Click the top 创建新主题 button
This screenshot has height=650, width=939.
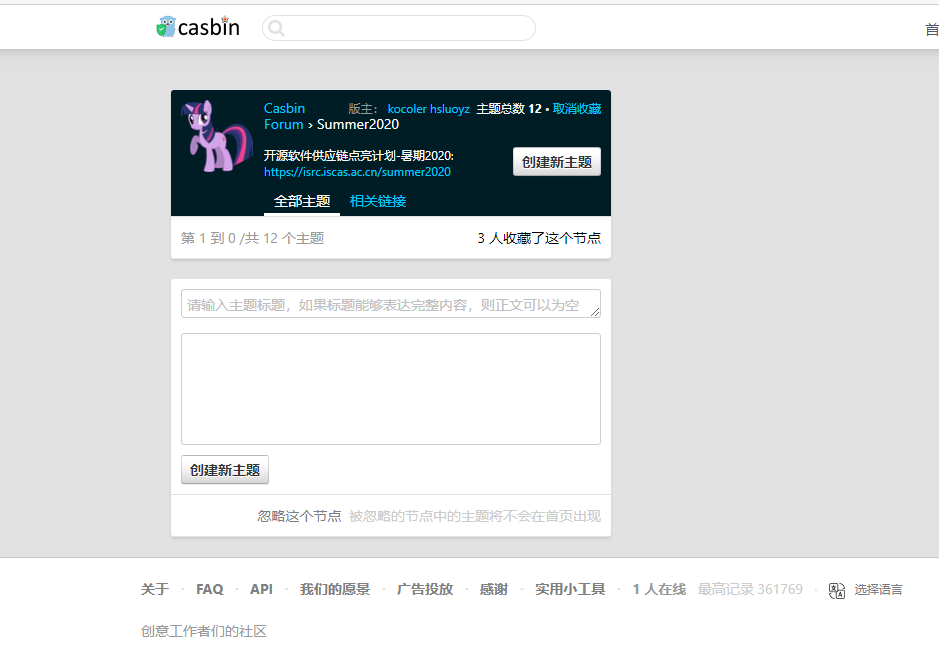pos(556,161)
